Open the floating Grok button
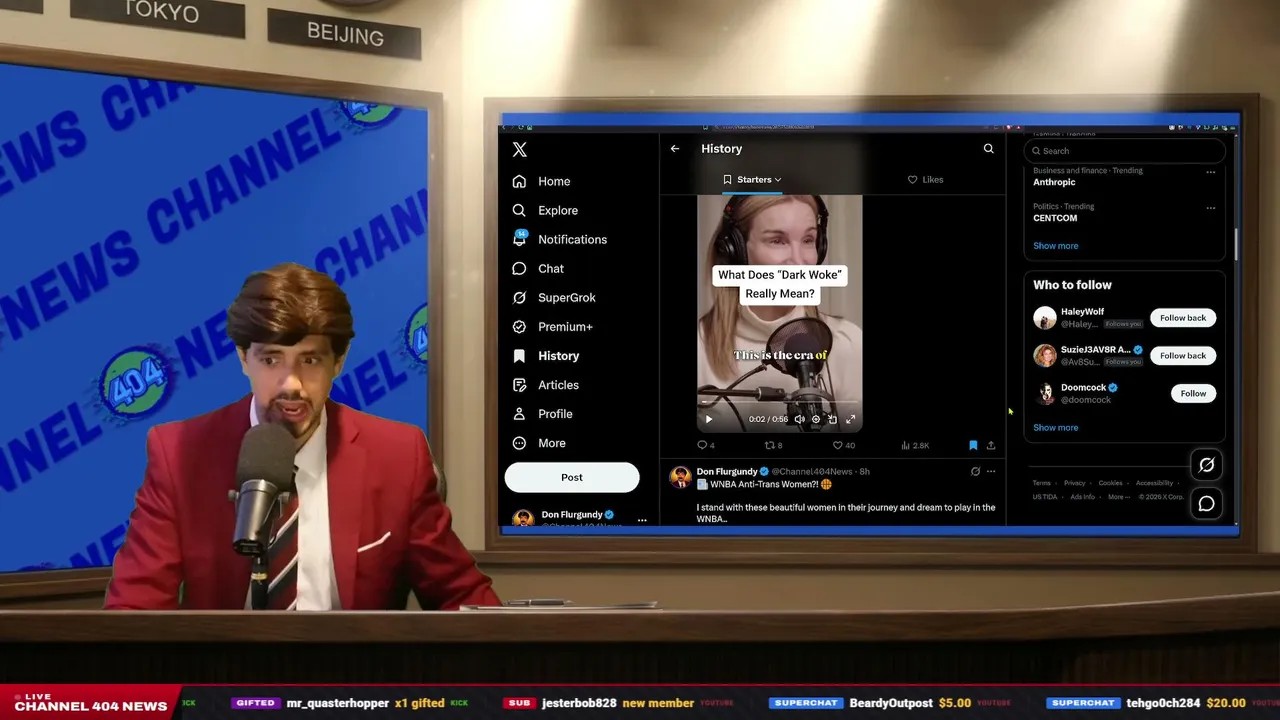This screenshot has width=1280, height=720. click(1206, 465)
